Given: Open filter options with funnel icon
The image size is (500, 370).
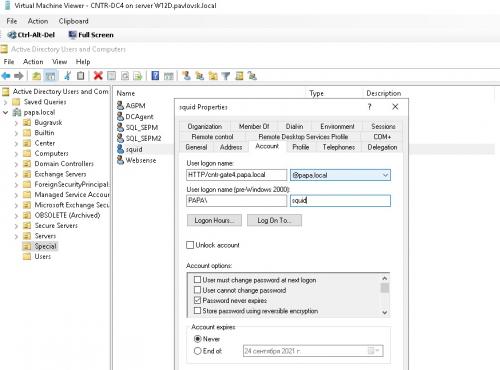Looking at the screenshot, I should (226, 76).
